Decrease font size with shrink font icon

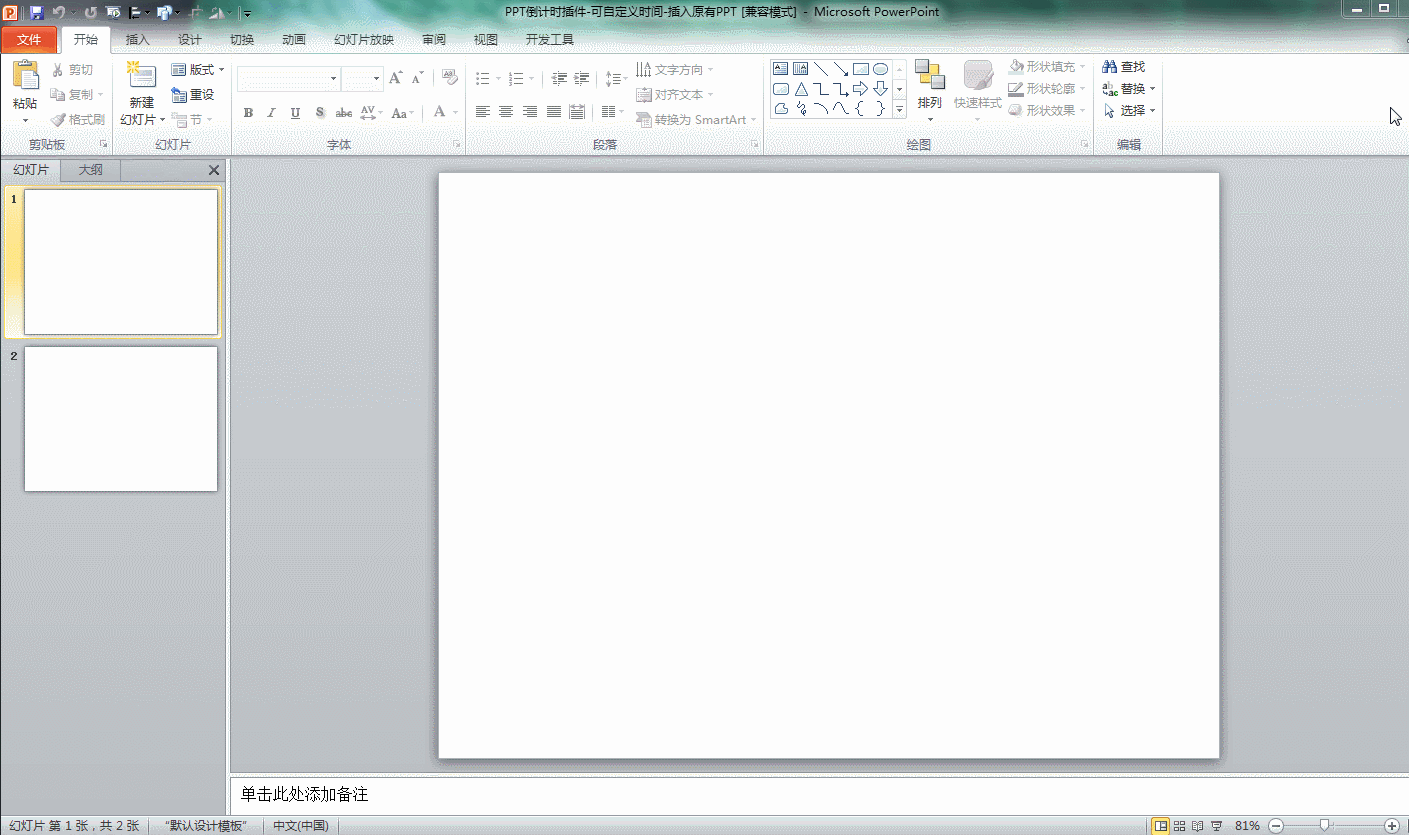coord(418,78)
